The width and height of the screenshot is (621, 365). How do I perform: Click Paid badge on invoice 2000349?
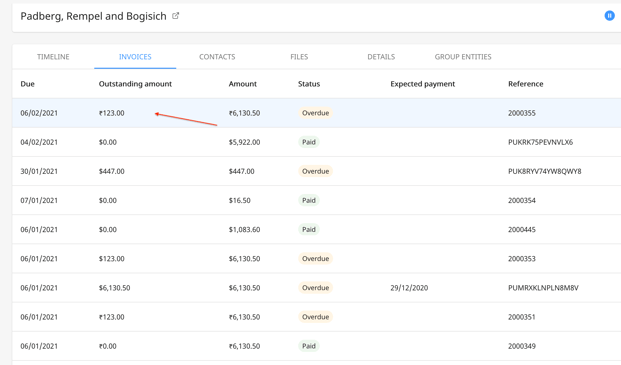(x=309, y=346)
